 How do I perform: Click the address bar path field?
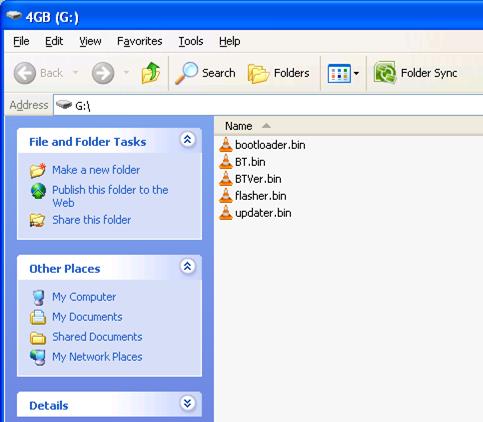point(268,105)
